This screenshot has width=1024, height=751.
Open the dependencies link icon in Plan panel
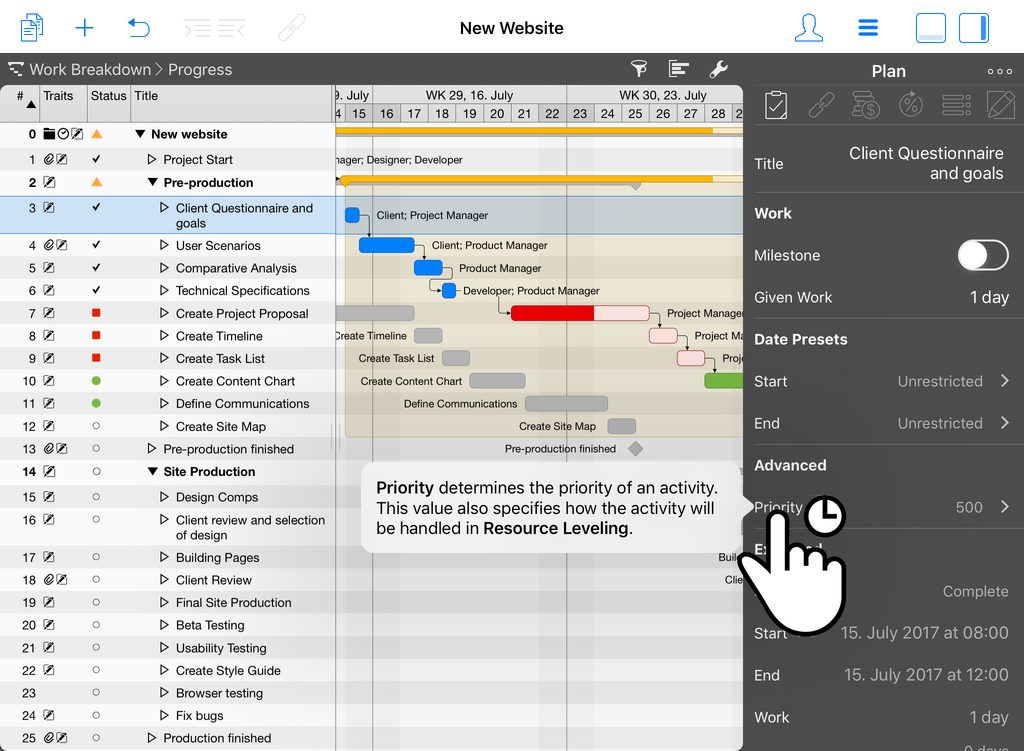[x=822, y=104]
